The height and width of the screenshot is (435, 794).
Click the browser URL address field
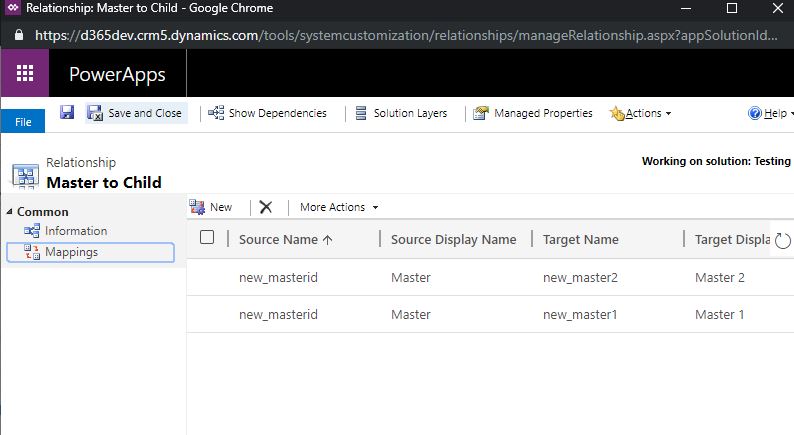point(406,35)
